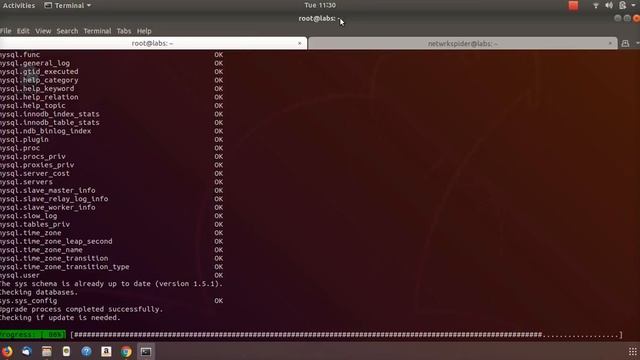The width and height of the screenshot is (640, 360).
Task: Expand the system menu arrow in top bar
Action: click(633, 5)
